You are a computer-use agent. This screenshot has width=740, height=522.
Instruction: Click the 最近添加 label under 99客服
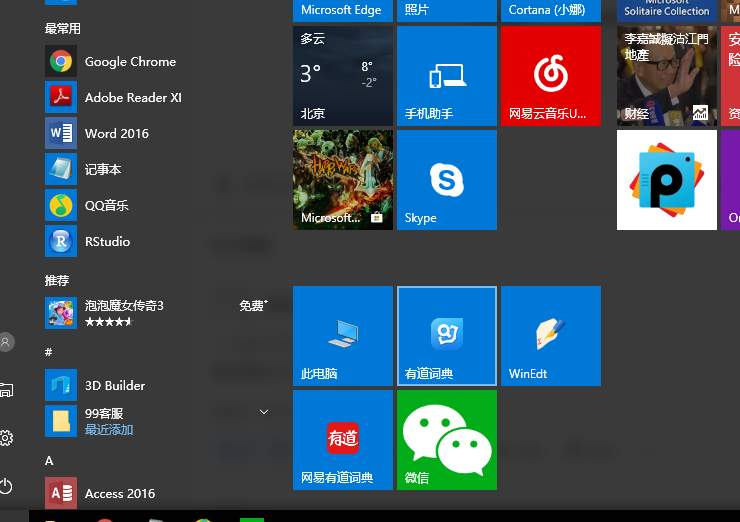click(x=109, y=430)
